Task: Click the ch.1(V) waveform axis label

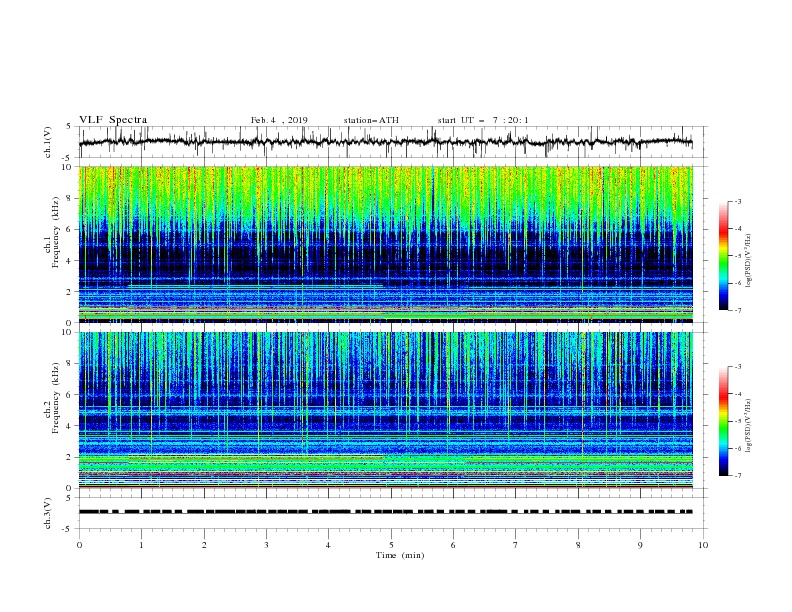Action: (x=48, y=142)
